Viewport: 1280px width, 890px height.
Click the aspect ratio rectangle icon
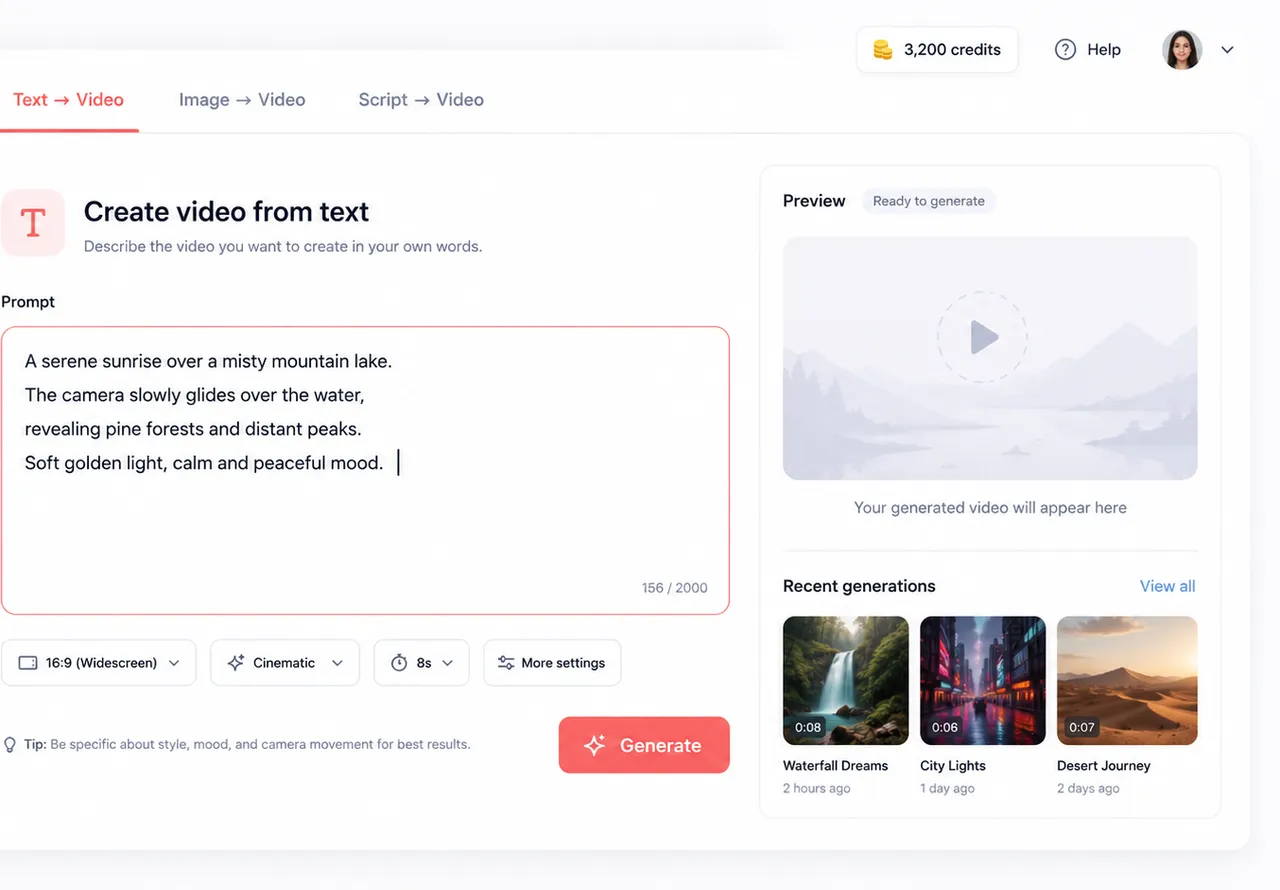28,663
